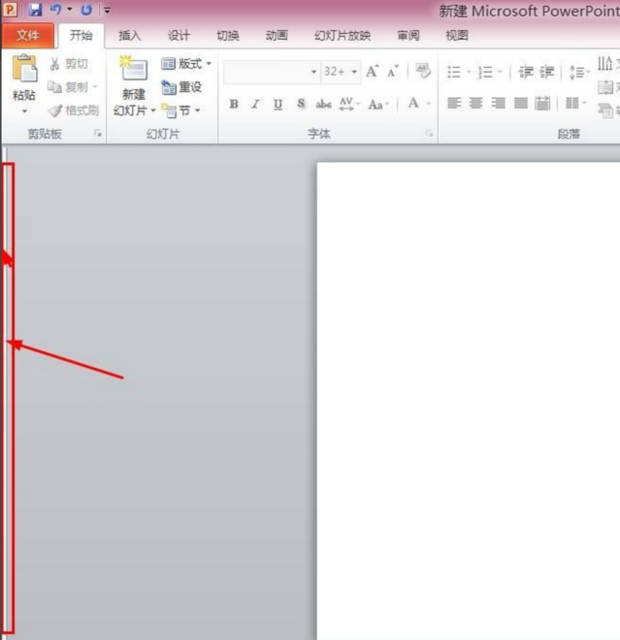620x640 pixels.
Task: Toggle Italic formatting
Action: (x=255, y=104)
